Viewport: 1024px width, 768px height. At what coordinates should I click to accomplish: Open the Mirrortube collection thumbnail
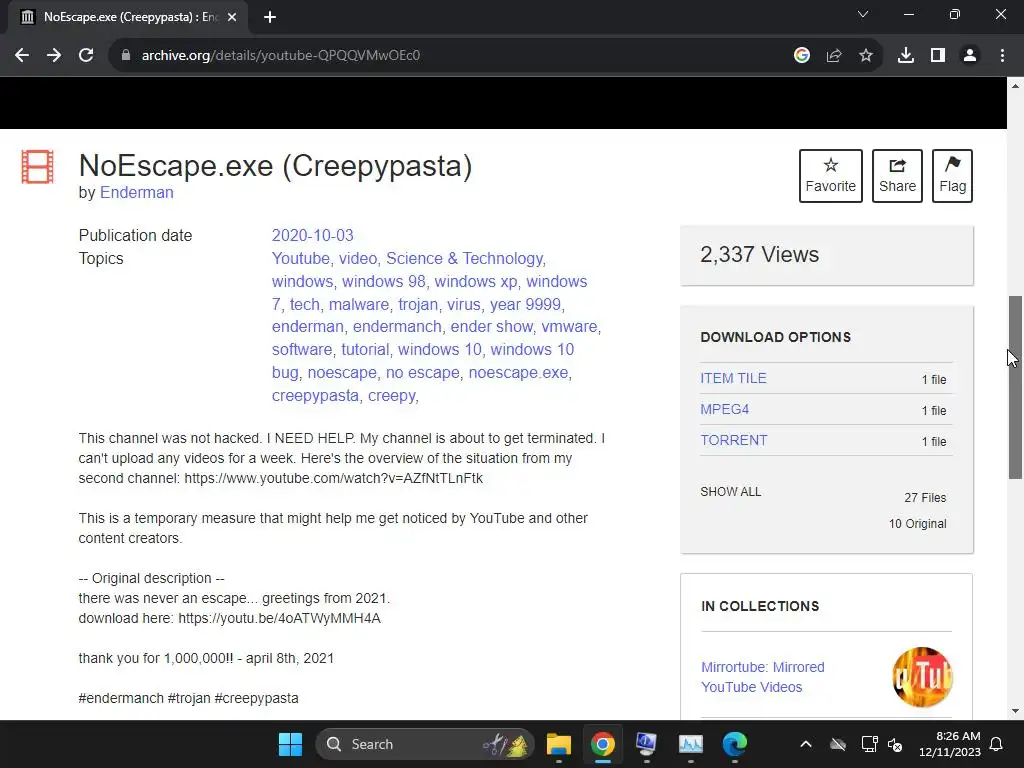click(922, 677)
